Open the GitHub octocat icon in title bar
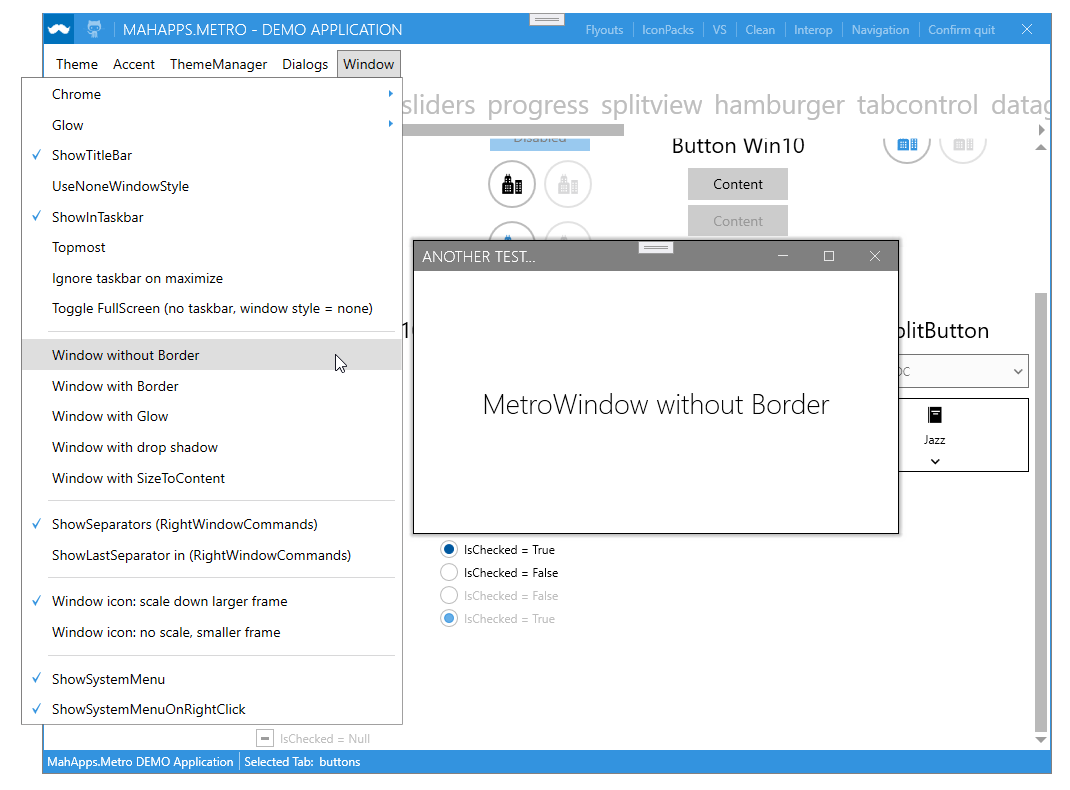 [x=94, y=29]
